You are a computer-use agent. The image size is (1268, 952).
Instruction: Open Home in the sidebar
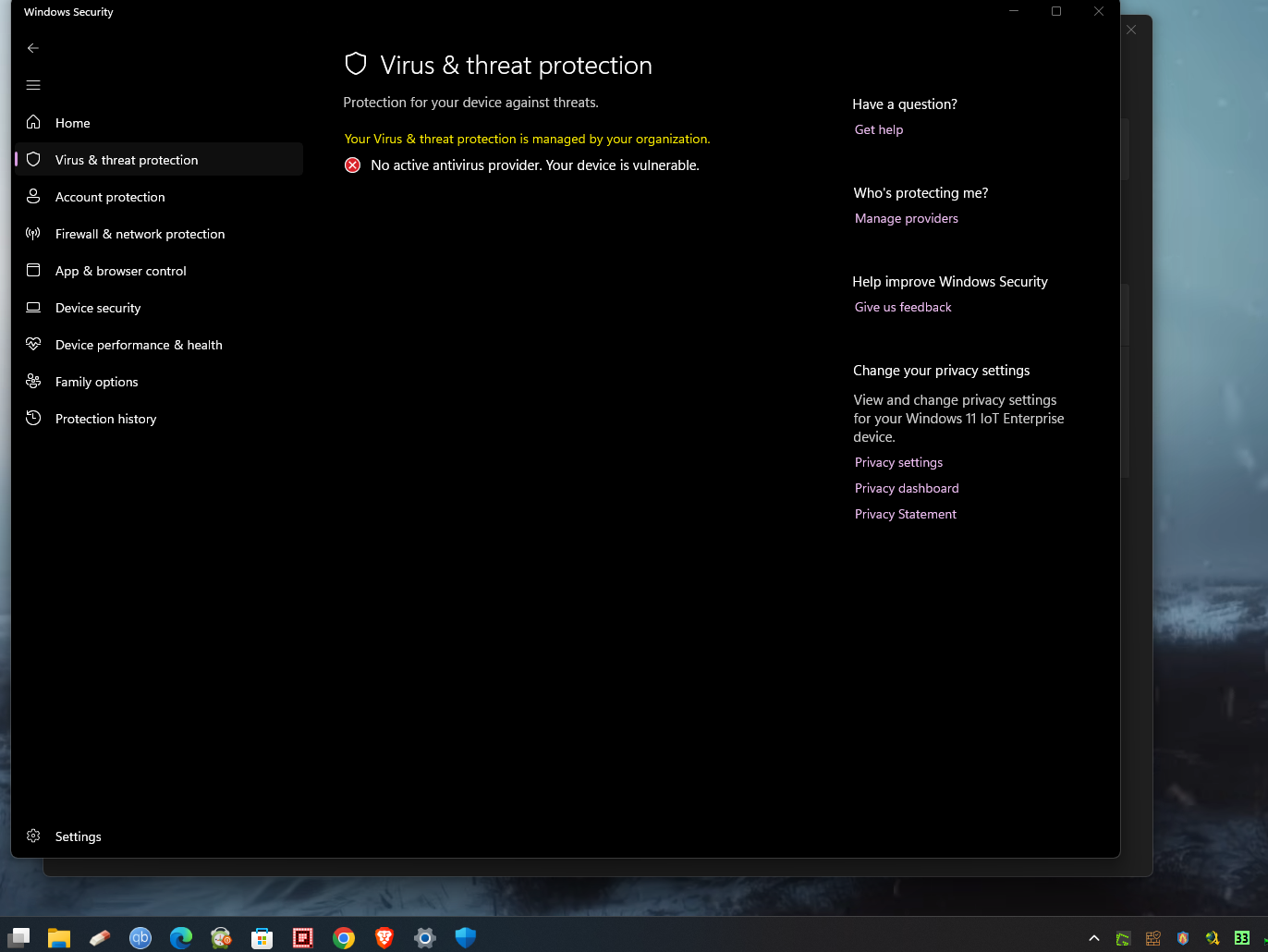tap(159, 123)
